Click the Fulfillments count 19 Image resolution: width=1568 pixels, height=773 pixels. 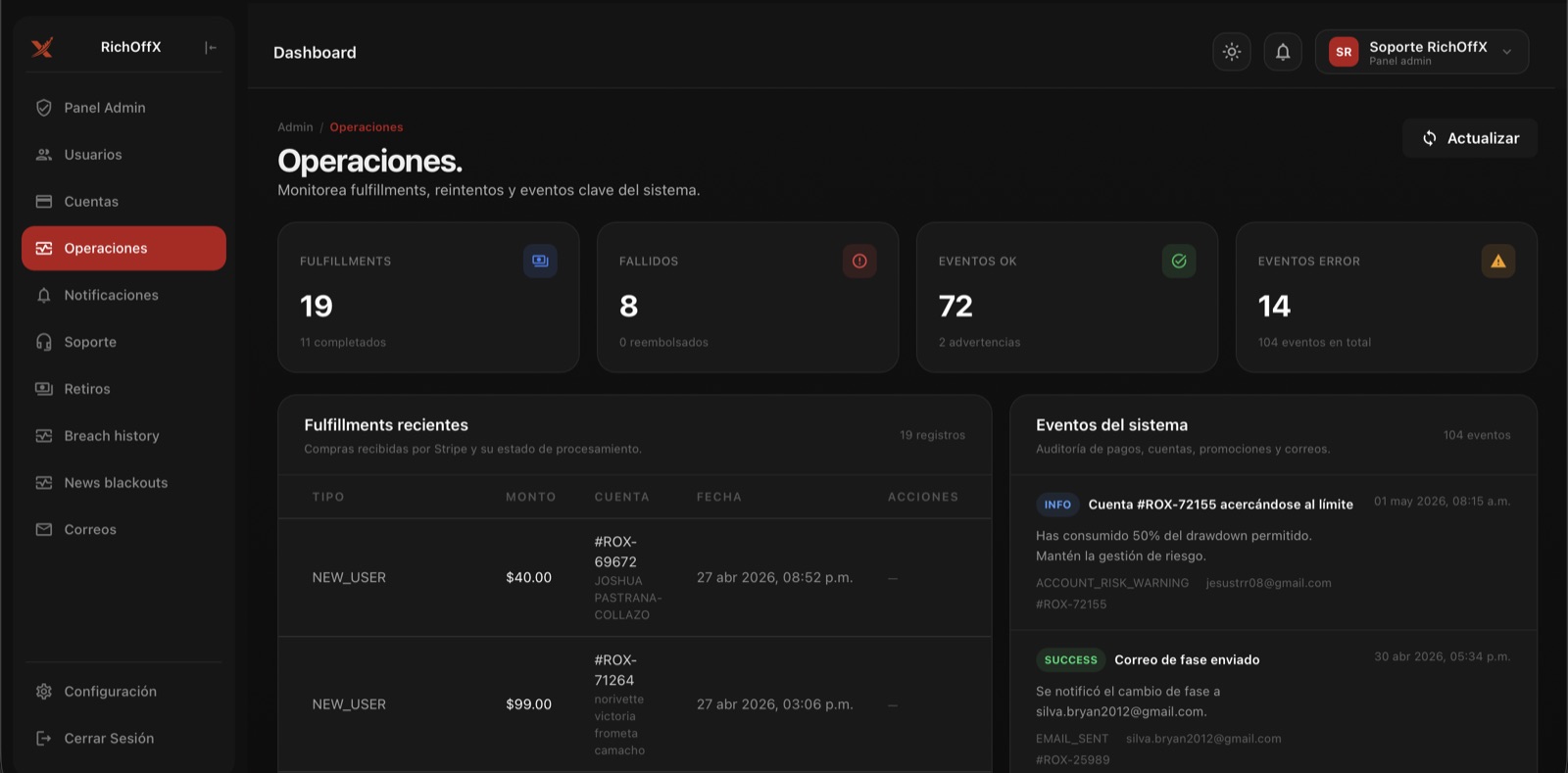coord(317,307)
